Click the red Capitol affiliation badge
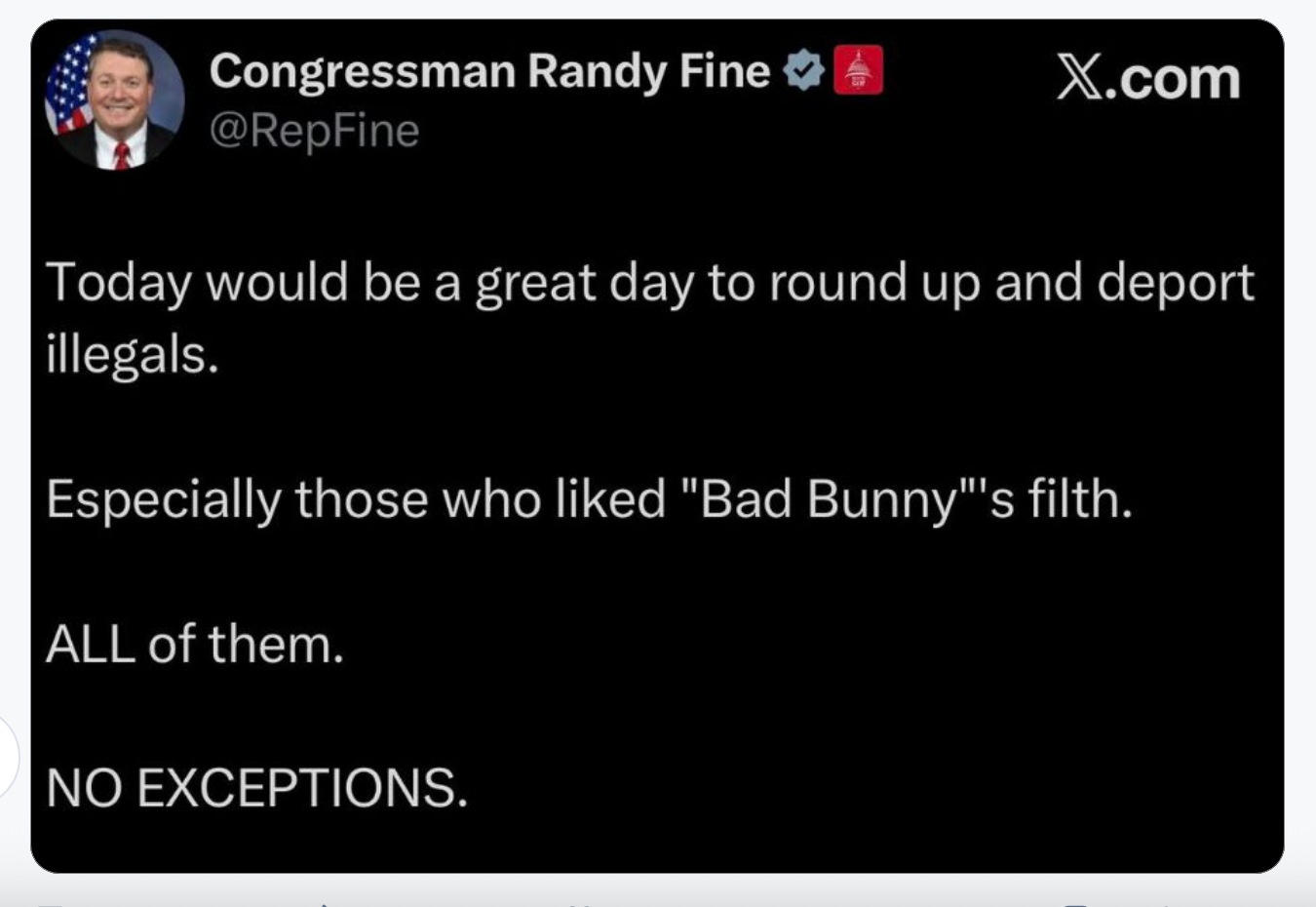The image size is (1316, 907). (858, 70)
